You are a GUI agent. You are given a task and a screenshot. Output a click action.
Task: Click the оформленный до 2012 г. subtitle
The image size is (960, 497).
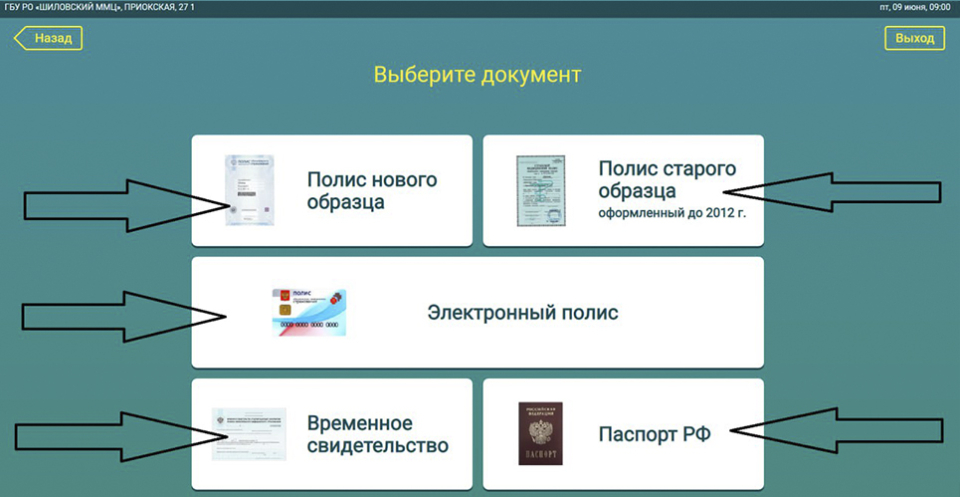(x=672, y=213)
